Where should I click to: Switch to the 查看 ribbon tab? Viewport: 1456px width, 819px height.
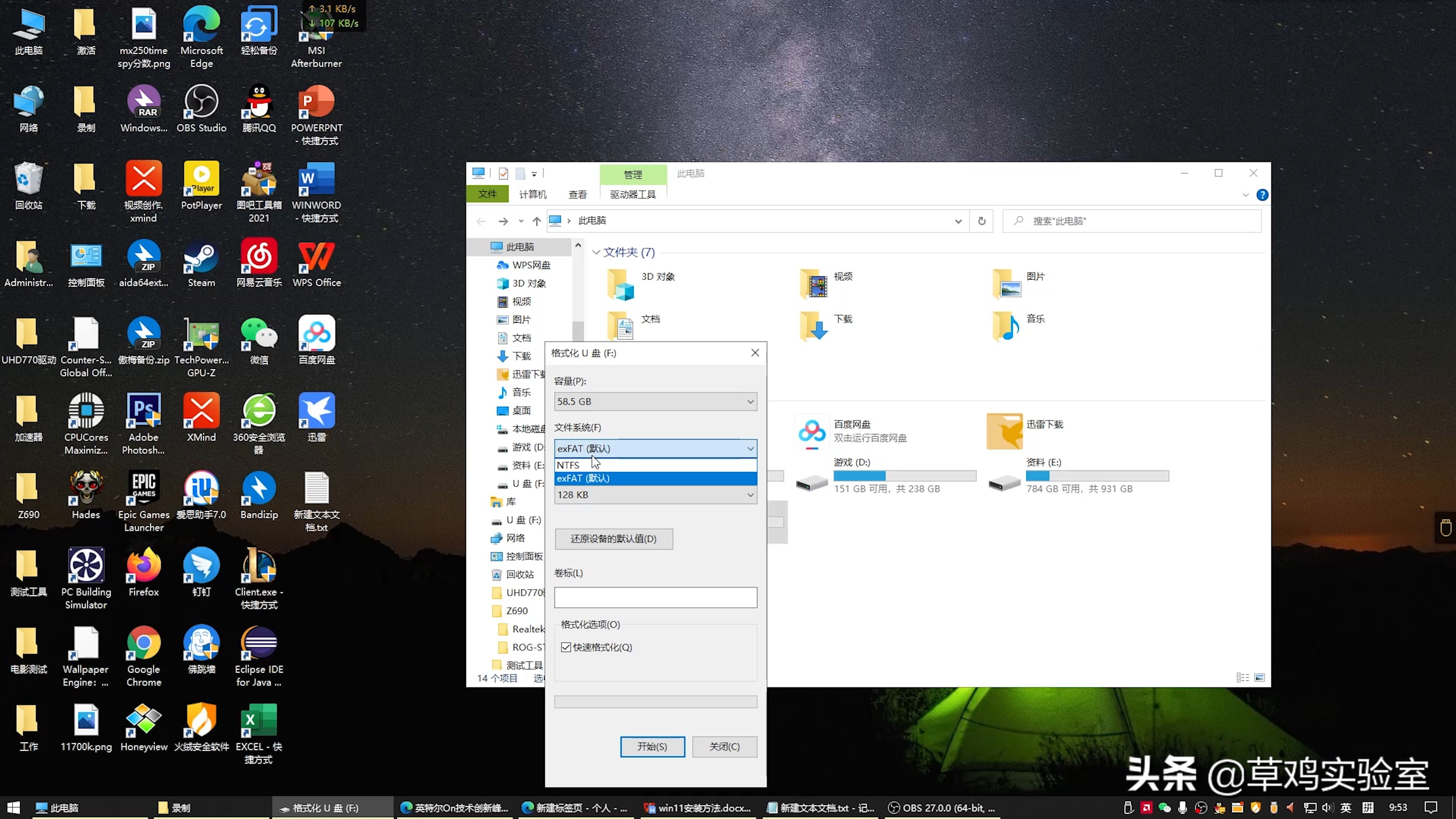[x=577, y=194]
